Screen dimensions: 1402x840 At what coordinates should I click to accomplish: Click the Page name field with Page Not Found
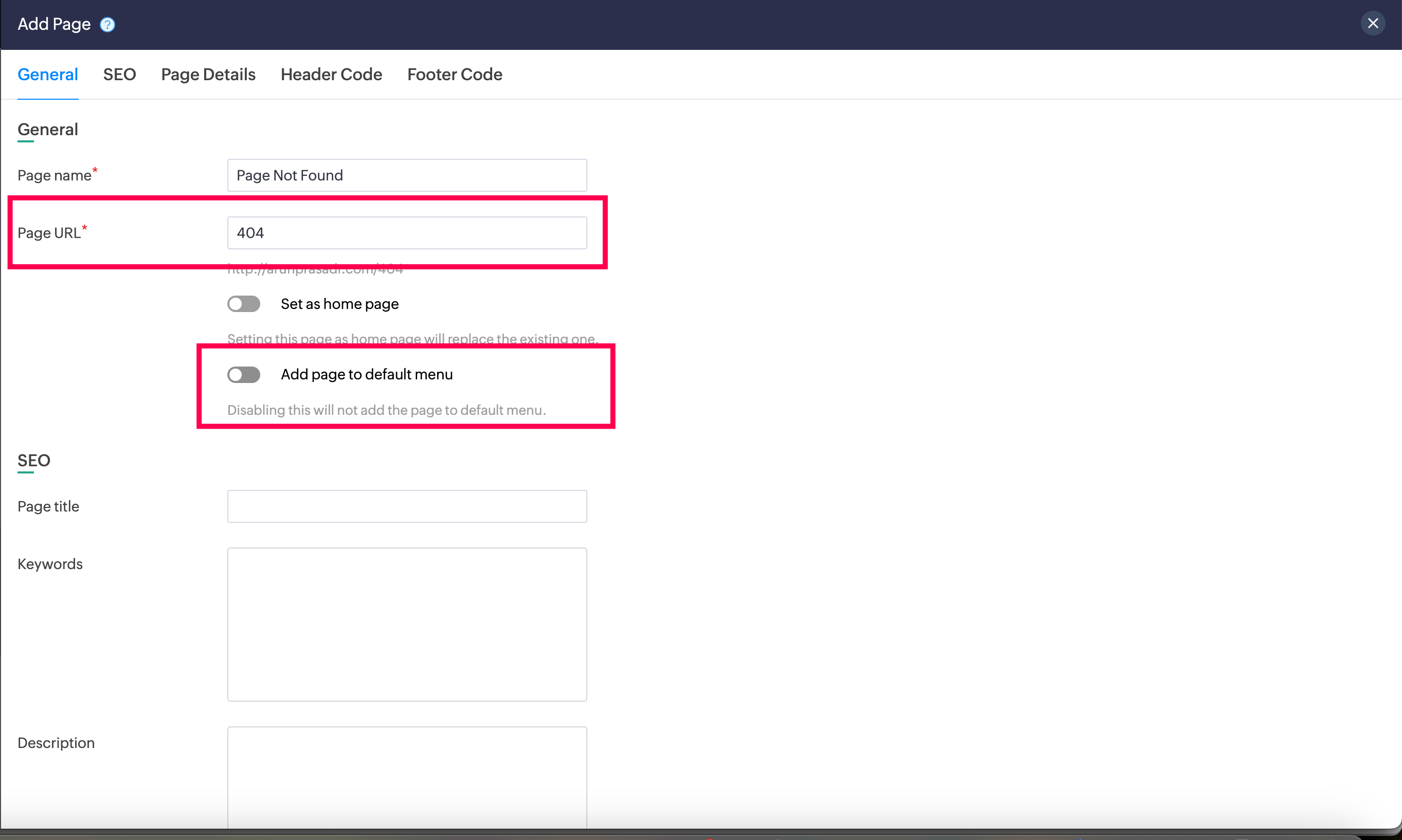pos(406,175)
